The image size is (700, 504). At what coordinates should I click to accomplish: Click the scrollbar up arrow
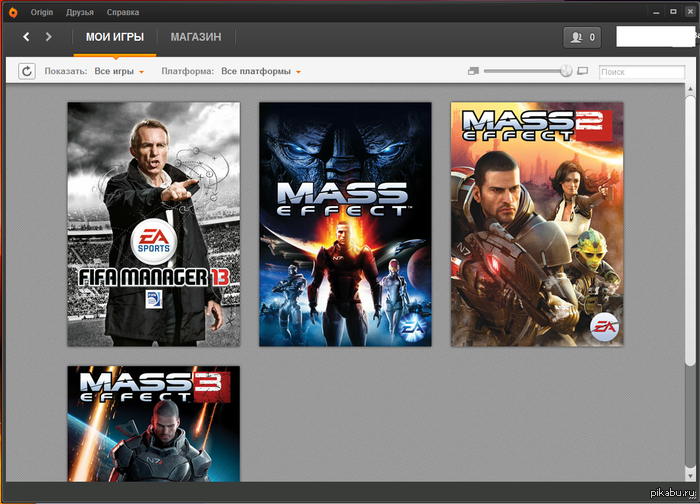pyautogui.click(x=690, y=89)
